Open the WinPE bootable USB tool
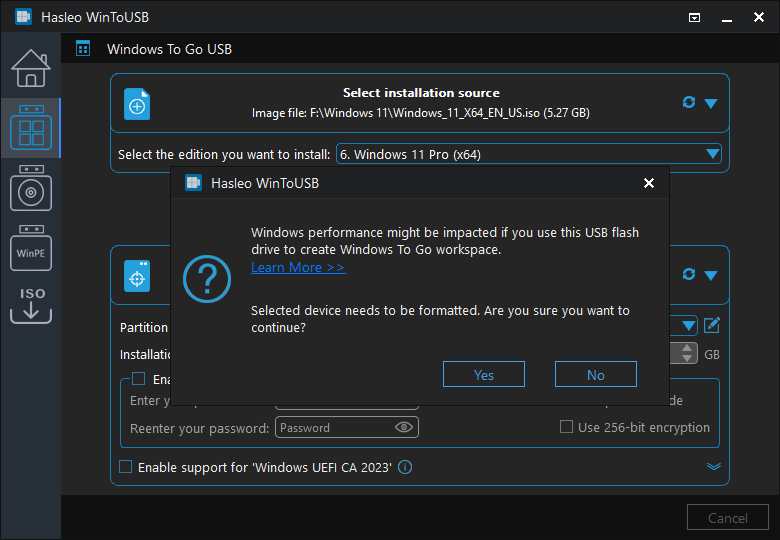This screenshot has height=540, width=780. [x=31, y=248]
